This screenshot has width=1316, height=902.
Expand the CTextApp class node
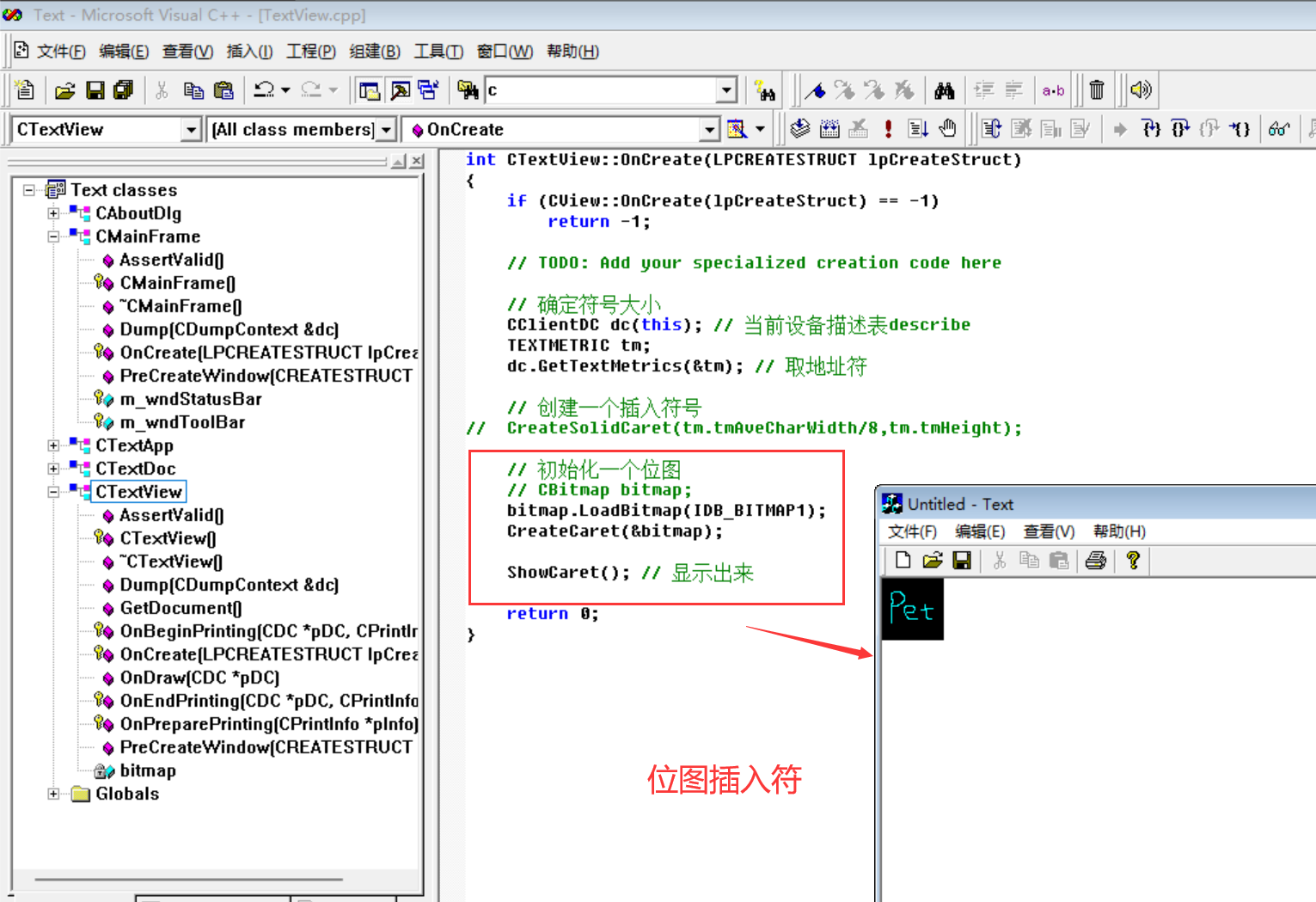click(x=53, y=445)
